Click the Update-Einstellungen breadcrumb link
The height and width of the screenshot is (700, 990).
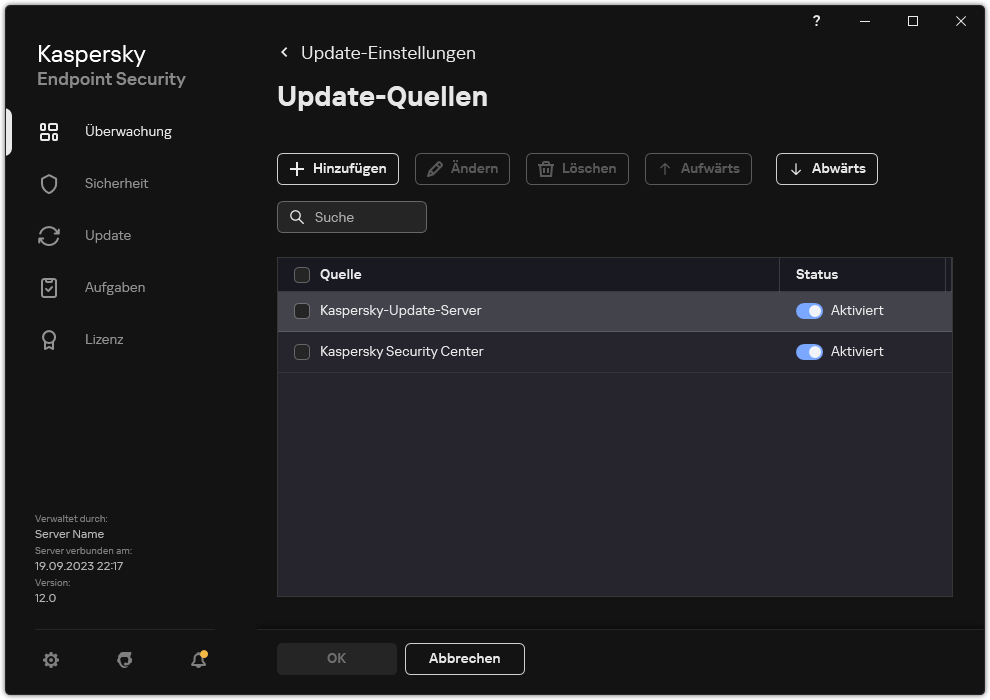388,53
